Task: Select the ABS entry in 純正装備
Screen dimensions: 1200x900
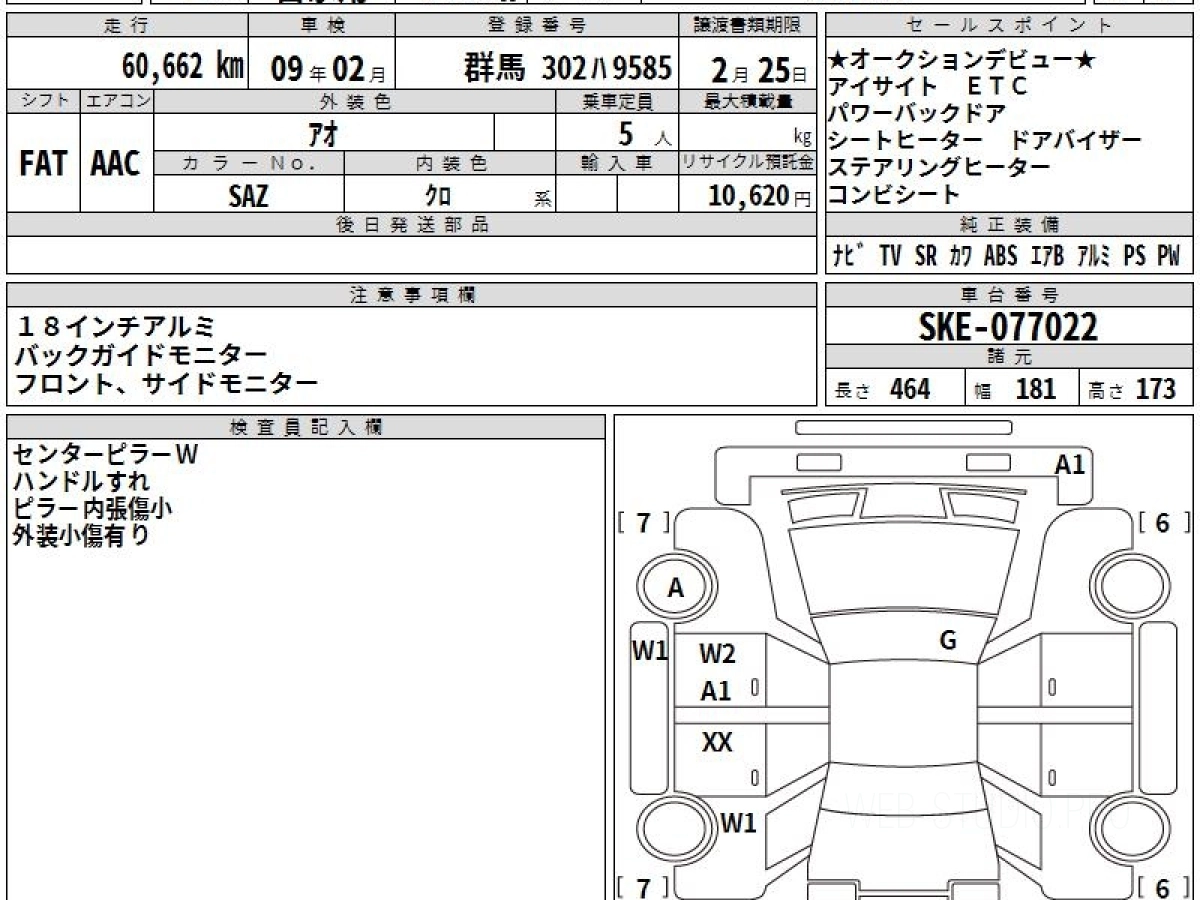Action: pyautogui.click(x=1000, y=256)
